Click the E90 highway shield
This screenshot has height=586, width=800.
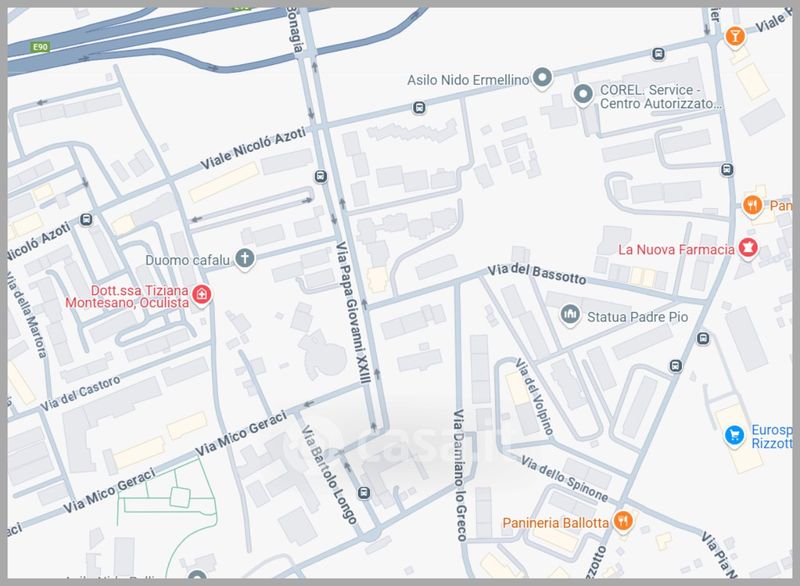40,47
